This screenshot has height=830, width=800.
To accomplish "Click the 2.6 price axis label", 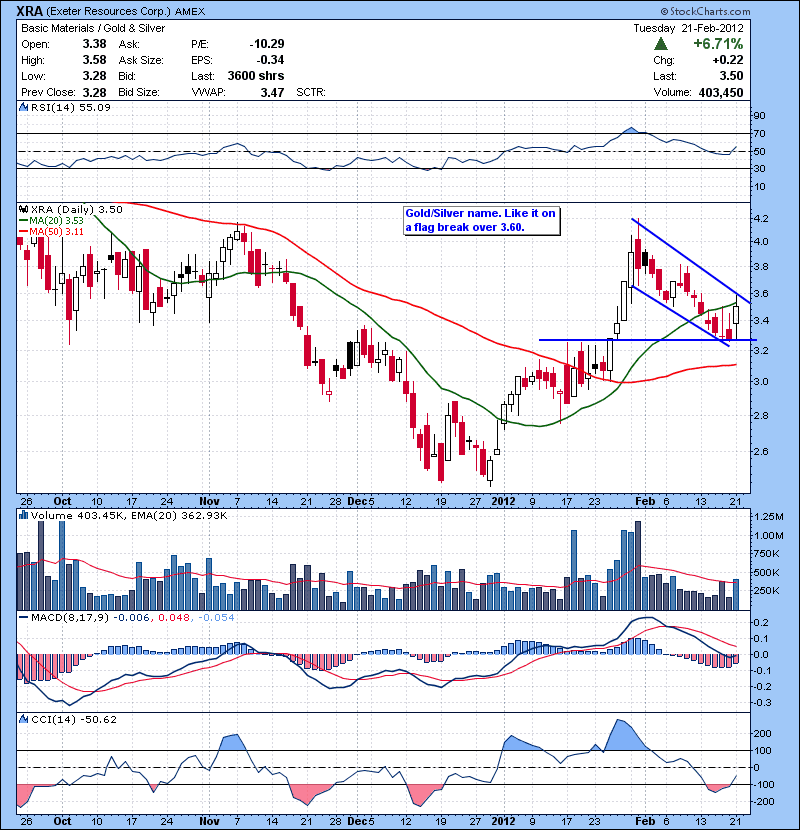I will pos(761,452).
